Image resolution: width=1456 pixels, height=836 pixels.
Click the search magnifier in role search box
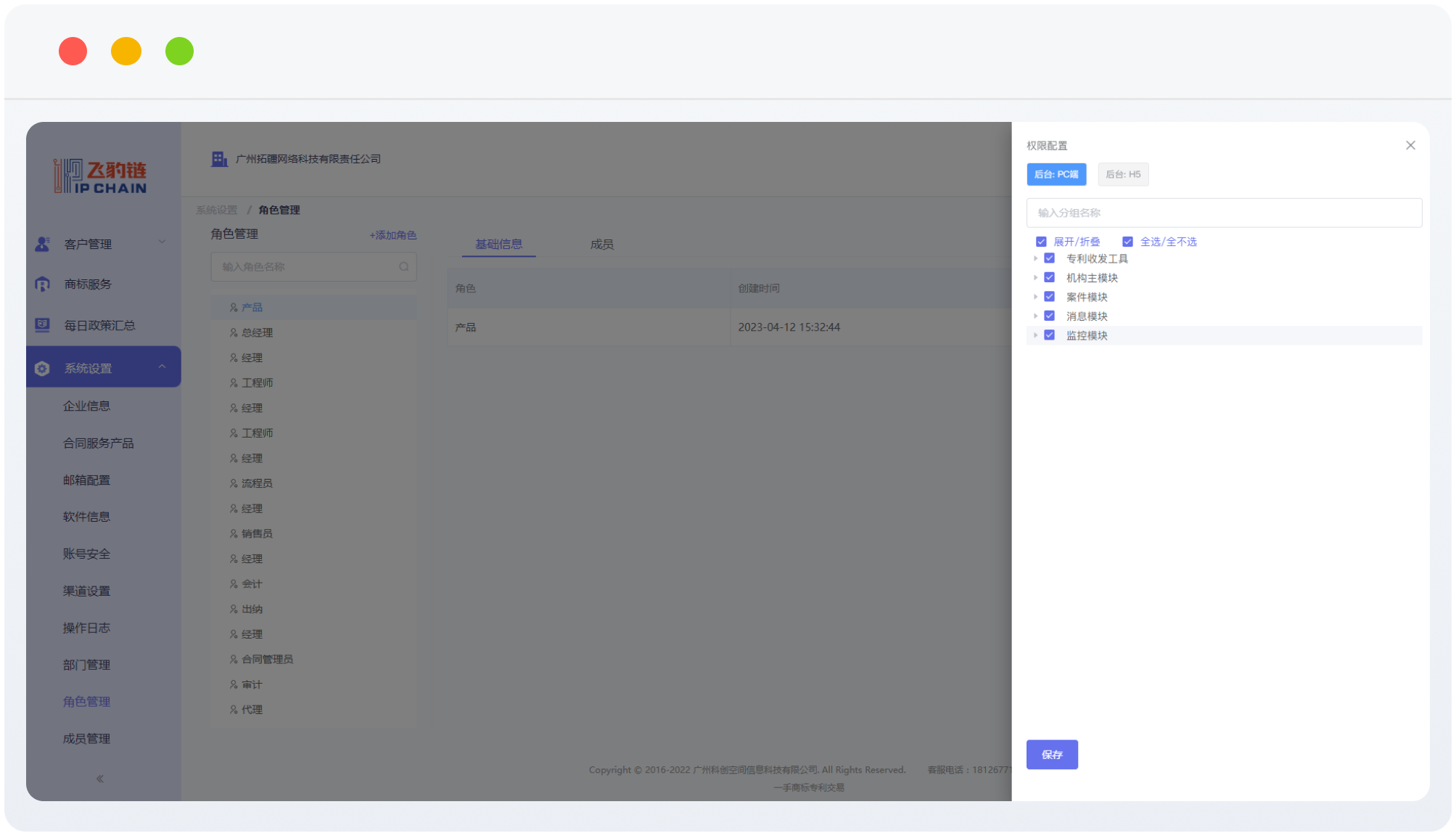pyautogui.click(x=404, y=267)
